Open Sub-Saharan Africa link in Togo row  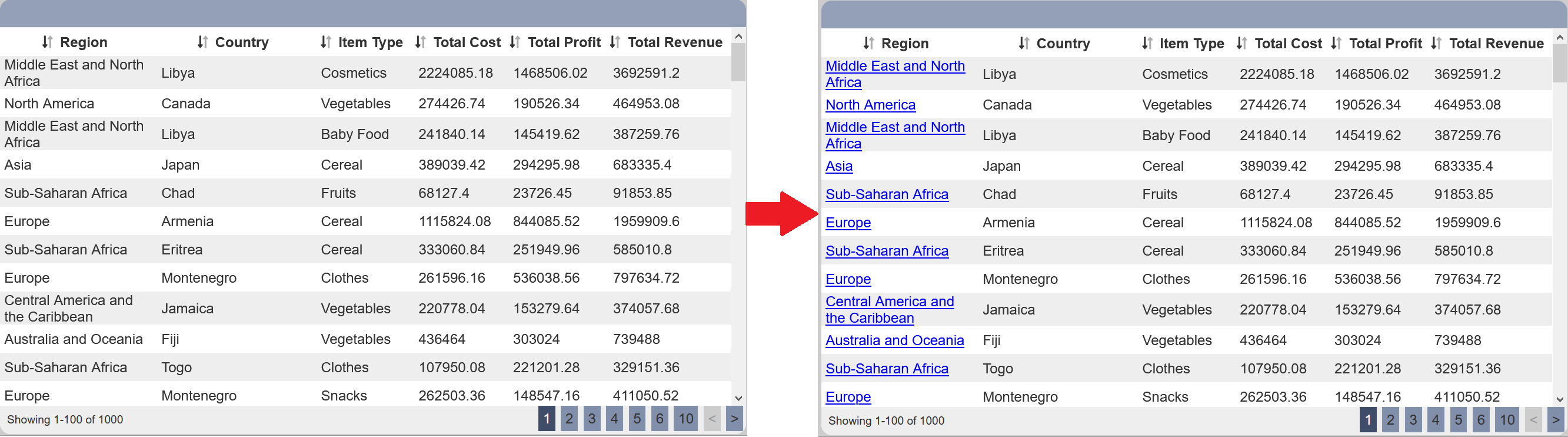(886, 369)
